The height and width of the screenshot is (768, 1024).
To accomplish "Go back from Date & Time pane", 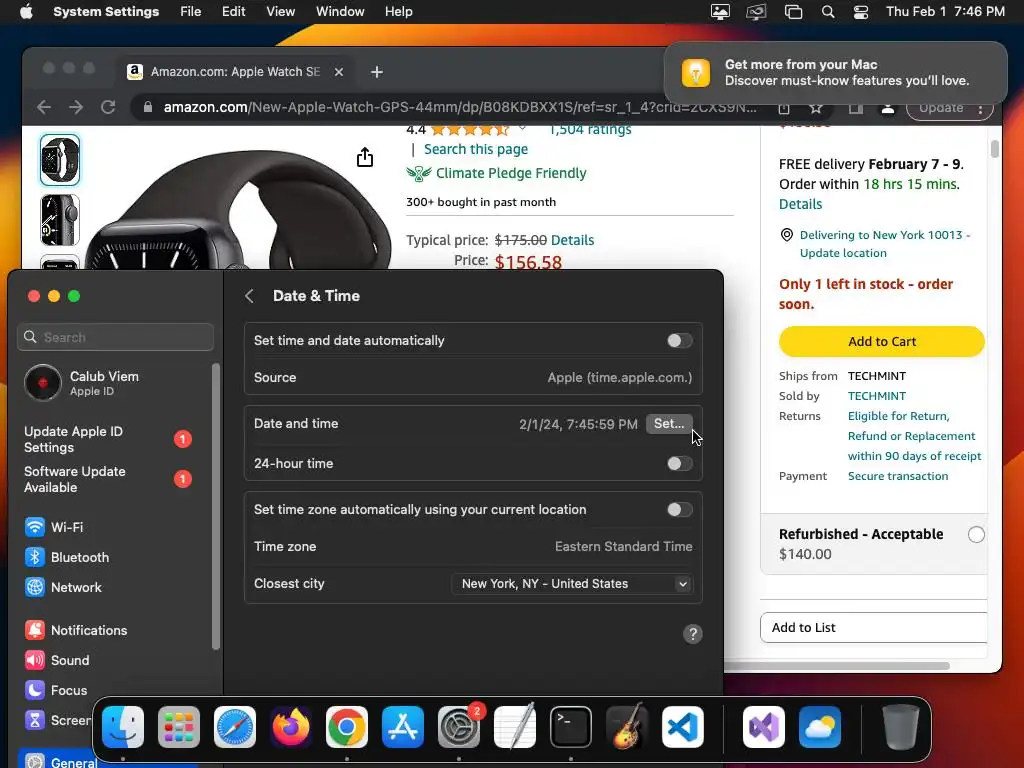I will tap(249, 296).
